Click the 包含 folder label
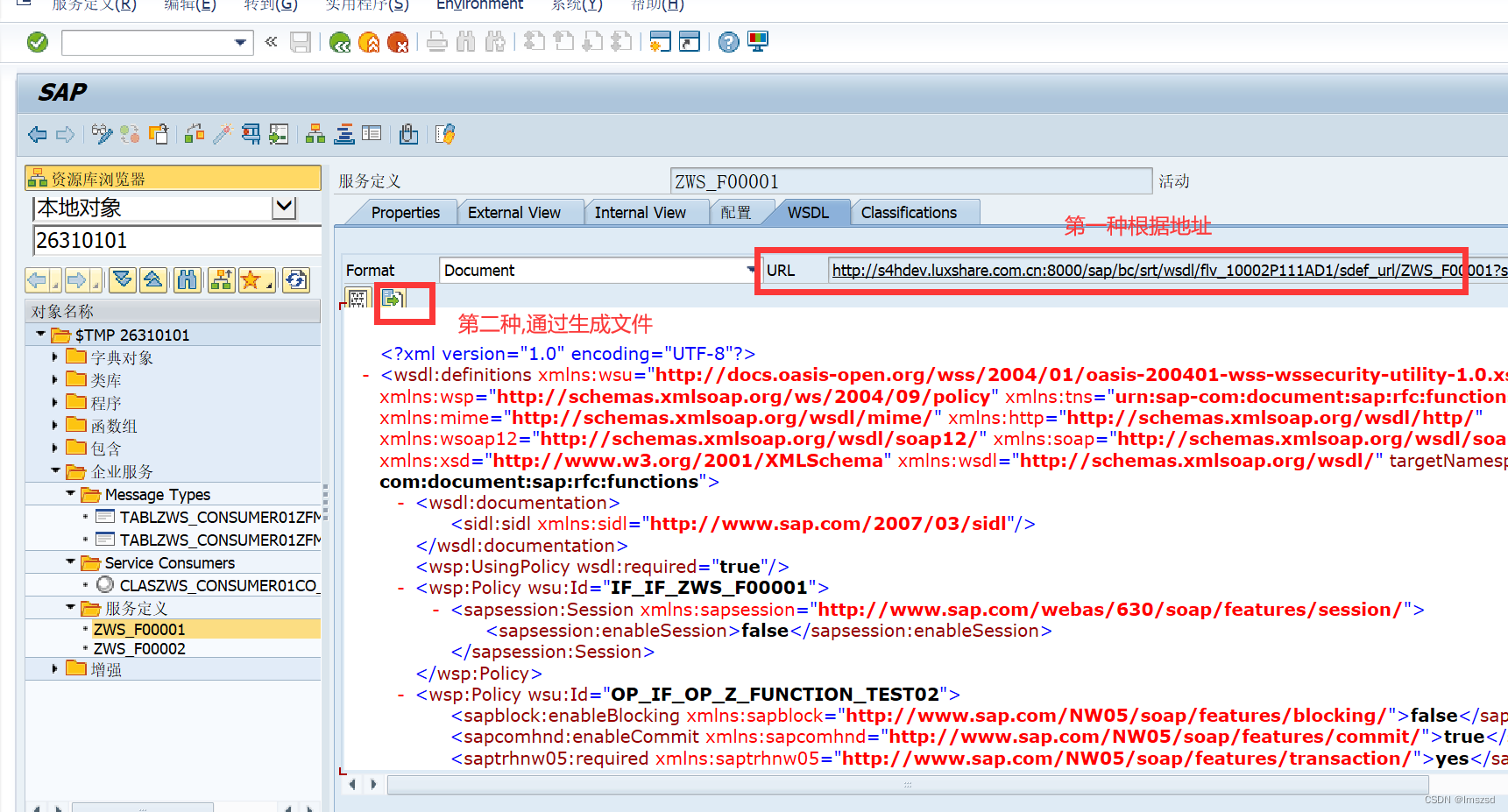This screenshot has width=1508, height=812. tap(106, 448)
